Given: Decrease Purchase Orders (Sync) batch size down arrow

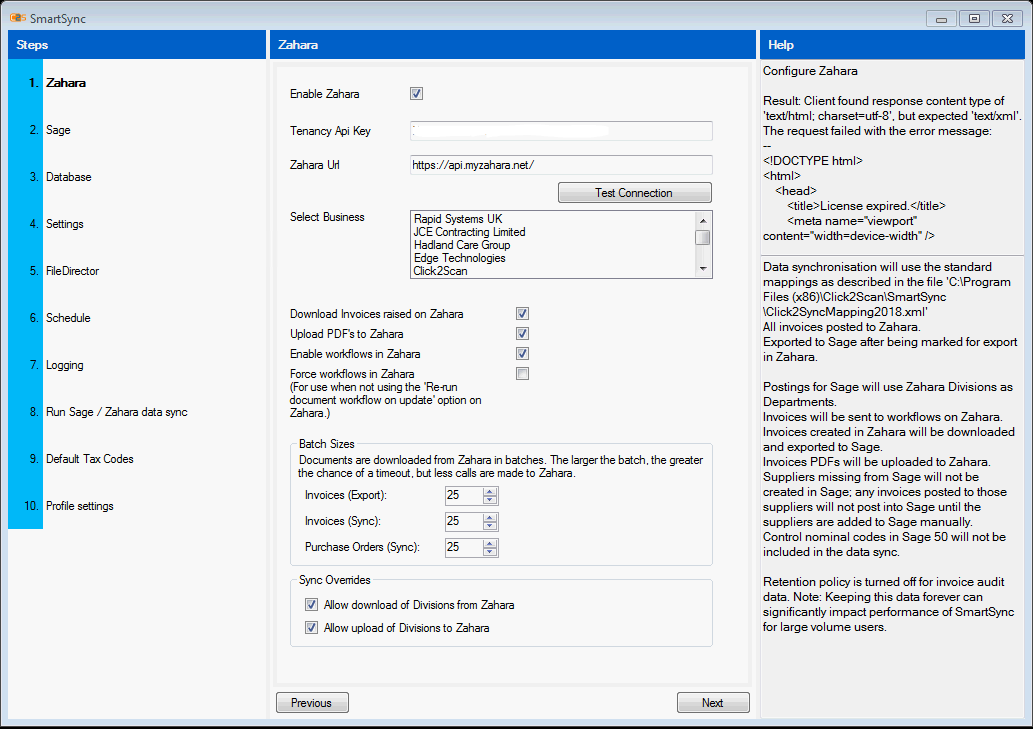Looking at the screenshot, I should point(489,551).
